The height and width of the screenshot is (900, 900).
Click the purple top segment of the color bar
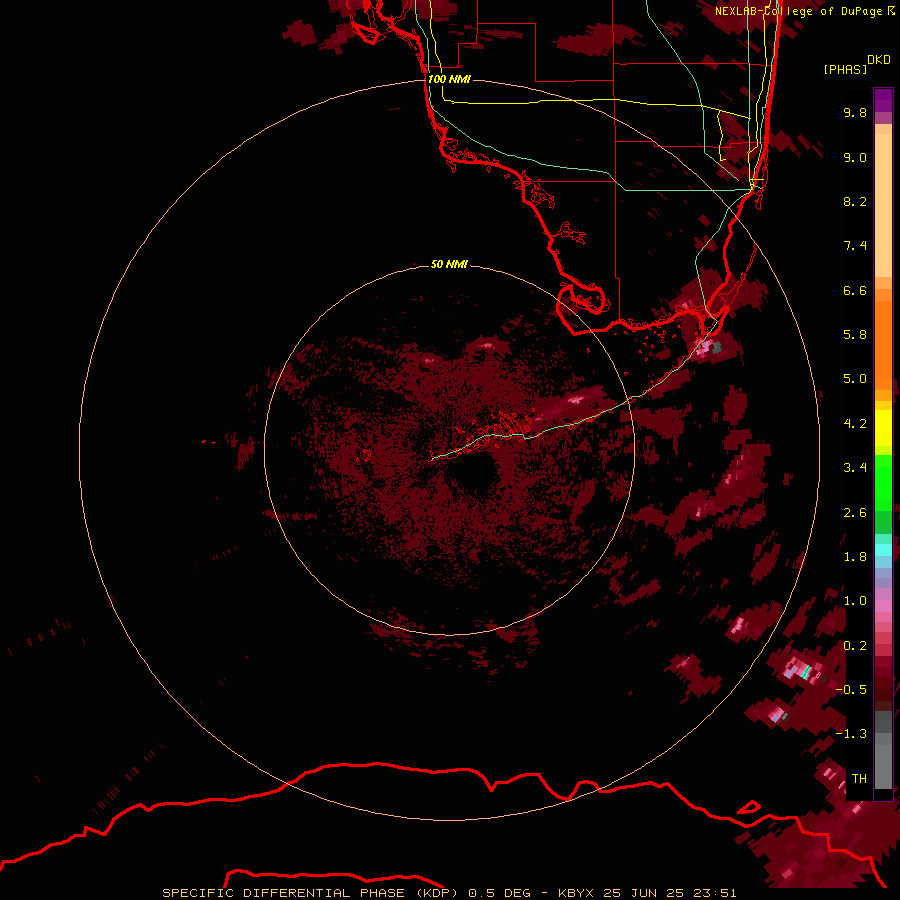point(883,100)
